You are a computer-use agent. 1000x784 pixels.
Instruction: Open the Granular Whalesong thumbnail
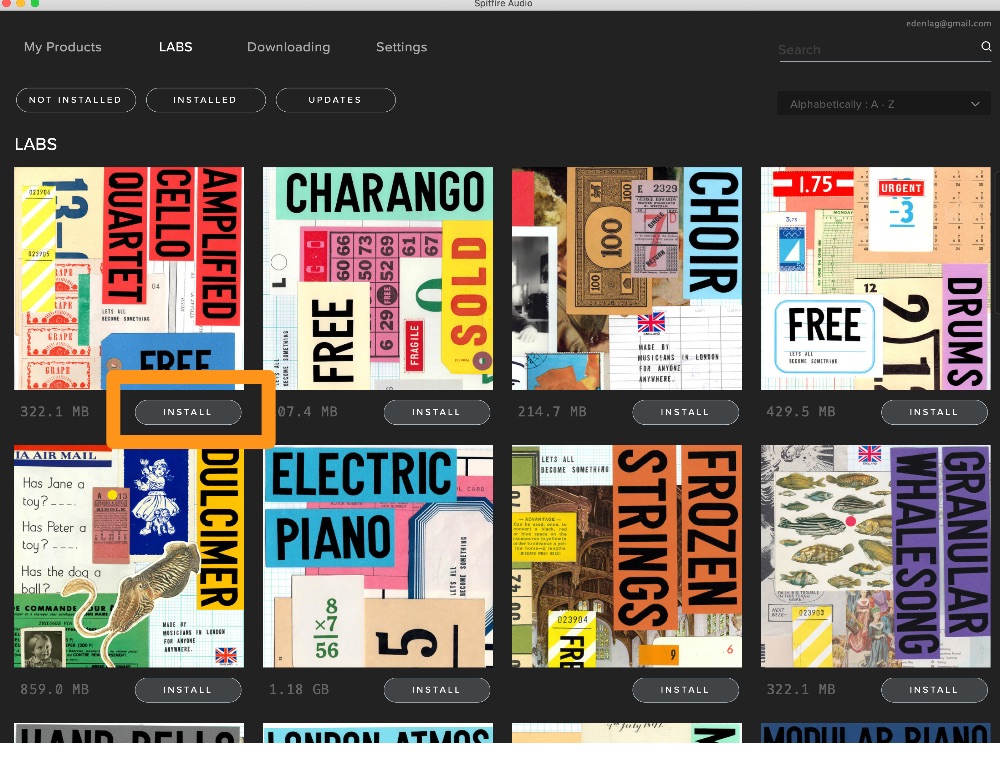click(x=875, y=556)
